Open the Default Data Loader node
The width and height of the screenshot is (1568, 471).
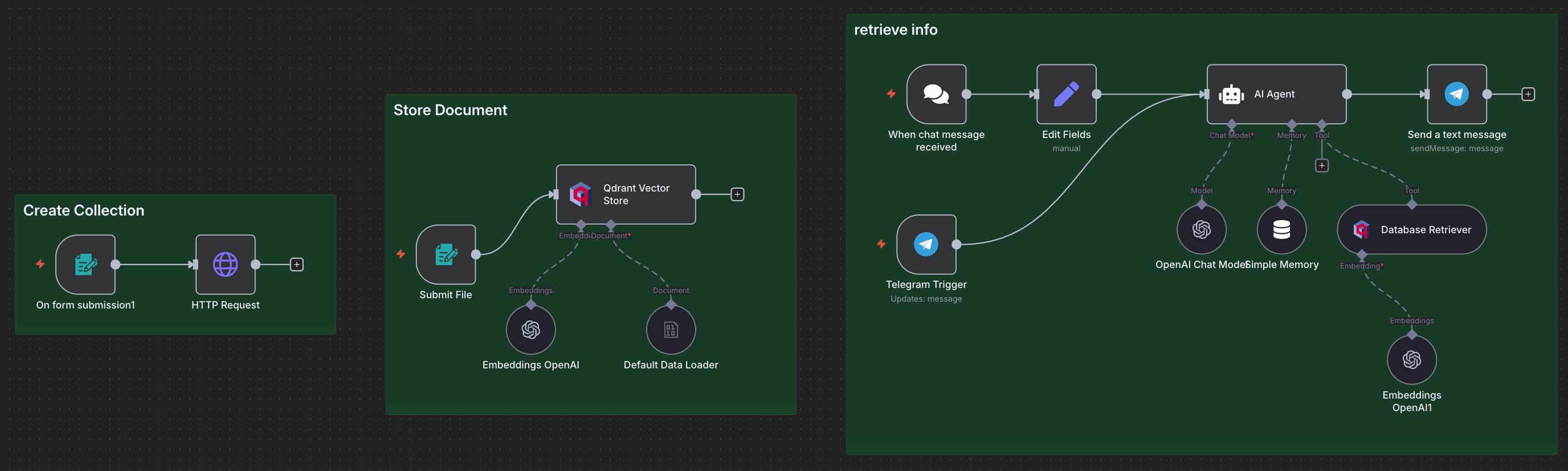[x=671, y=330]
